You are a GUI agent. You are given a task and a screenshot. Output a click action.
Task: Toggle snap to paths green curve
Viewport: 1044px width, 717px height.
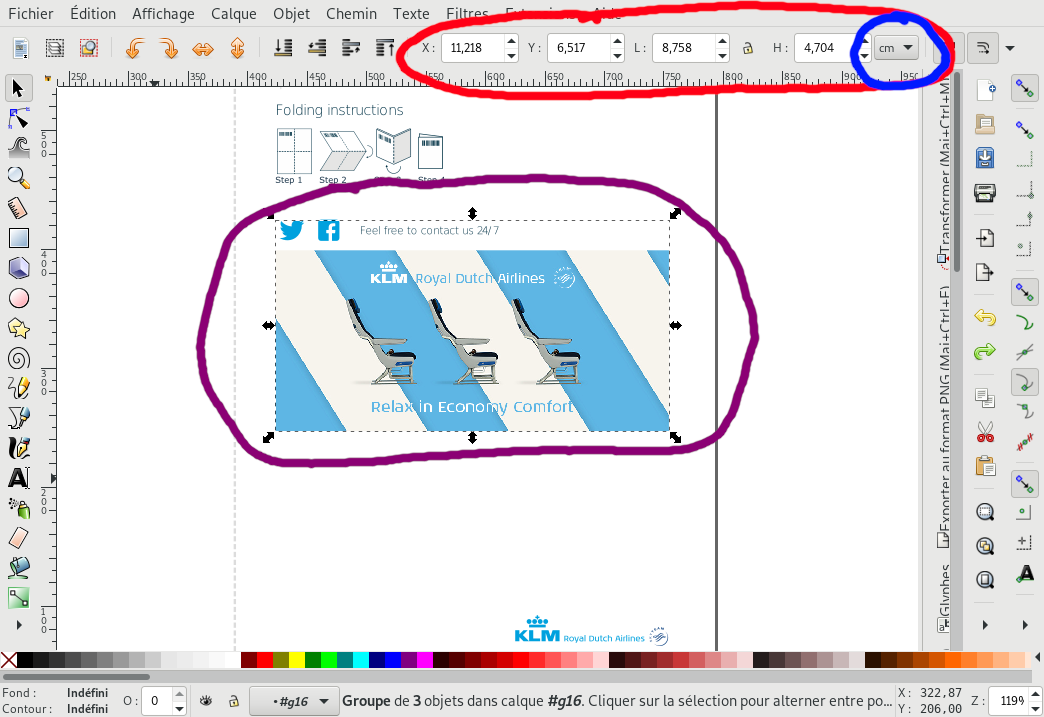tap(1025, 322)
